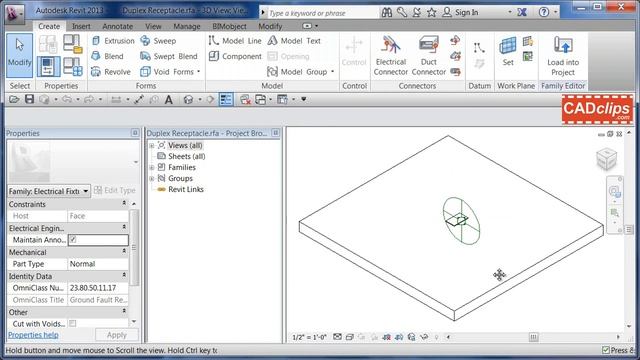Click the binoculars search icon
This screenshot has width=640, height=360.
pyautogui.click(x=387, y=13)
